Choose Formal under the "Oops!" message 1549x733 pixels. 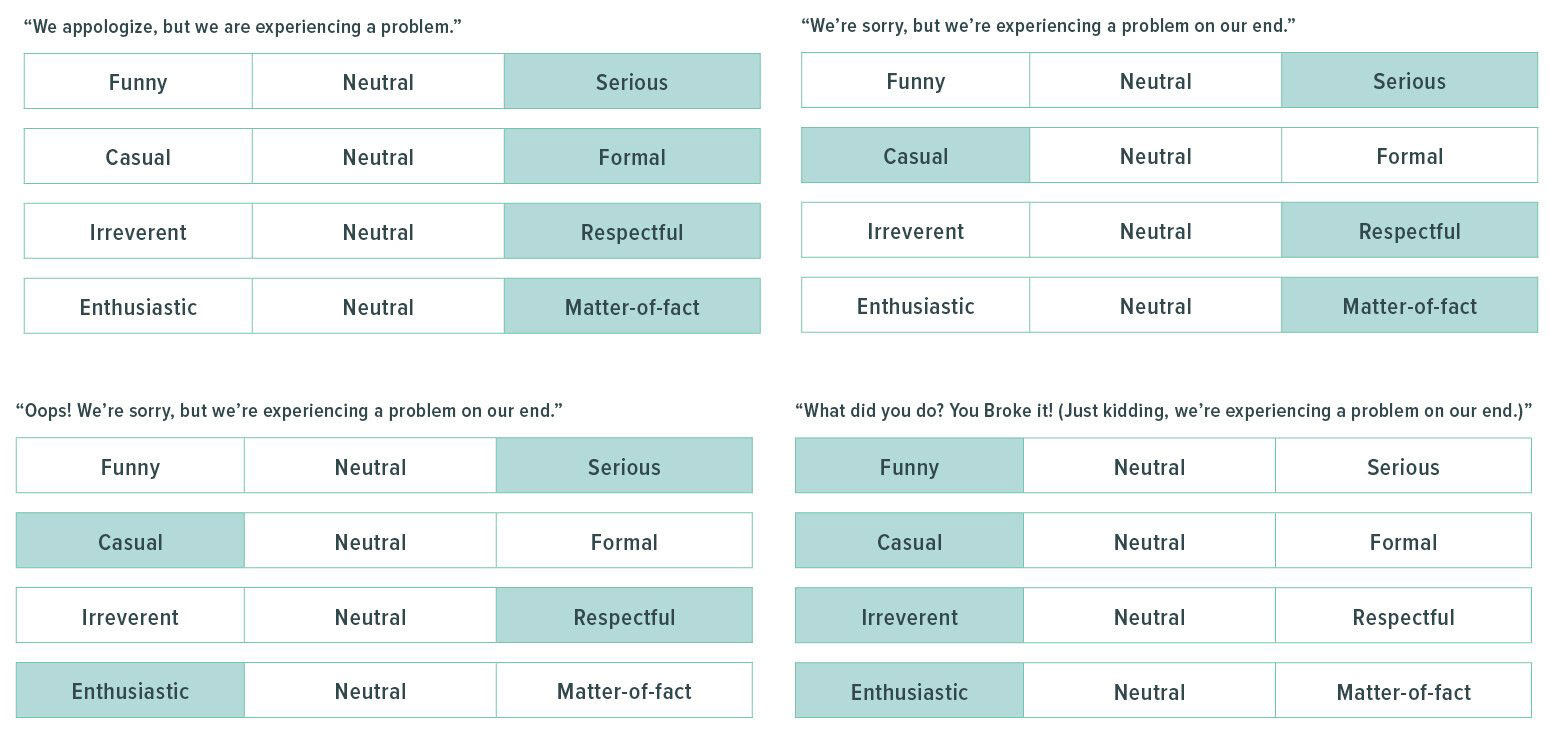(624, 542)
